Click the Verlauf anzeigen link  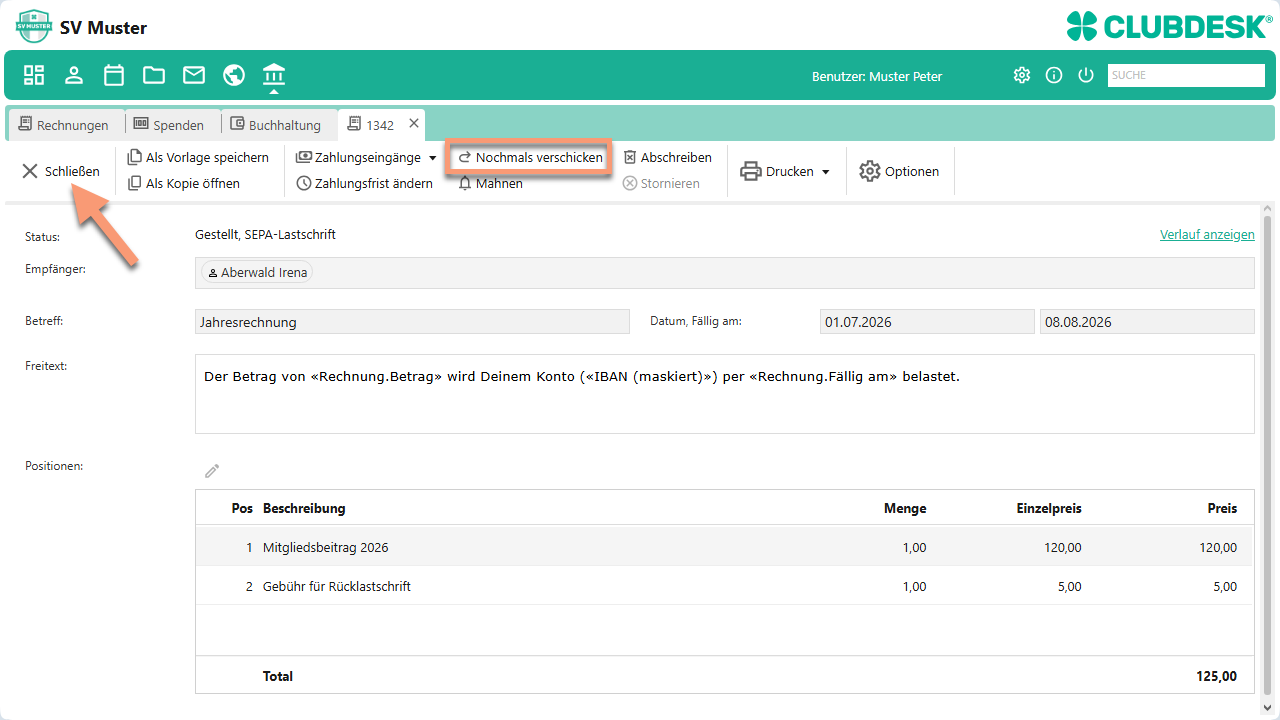1207,234
